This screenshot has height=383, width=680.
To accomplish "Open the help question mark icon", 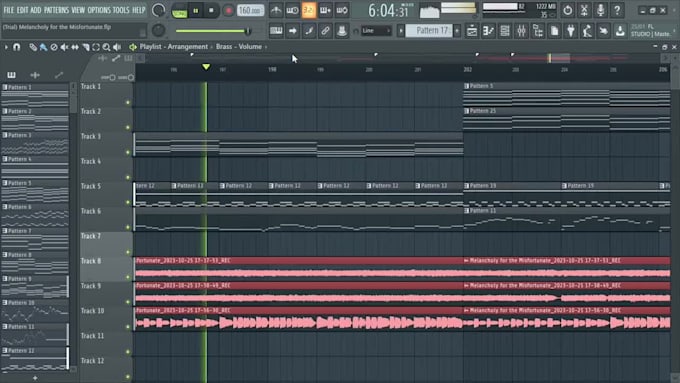I will (617, 10).
